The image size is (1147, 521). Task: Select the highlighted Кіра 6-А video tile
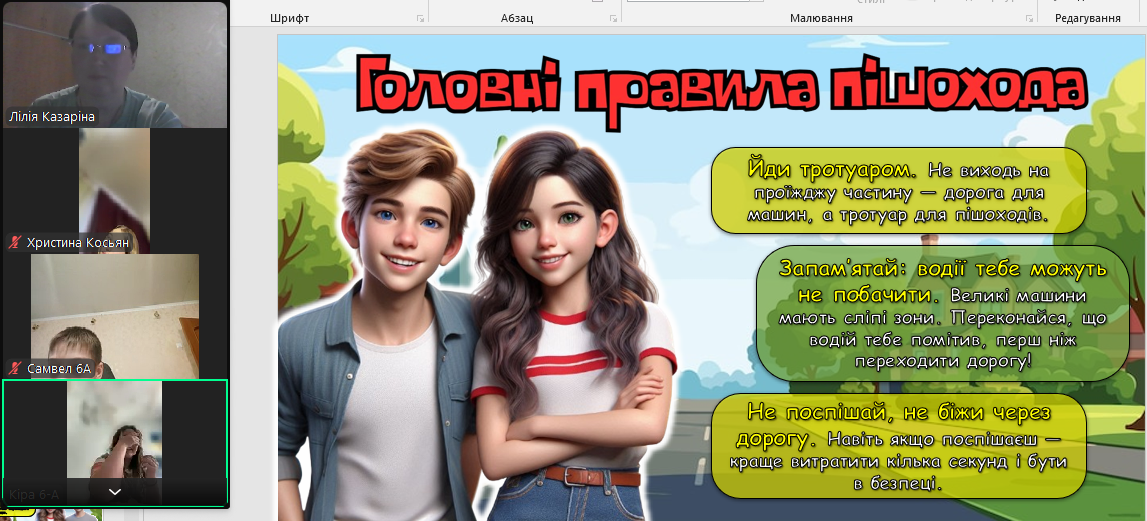(115, 442)
